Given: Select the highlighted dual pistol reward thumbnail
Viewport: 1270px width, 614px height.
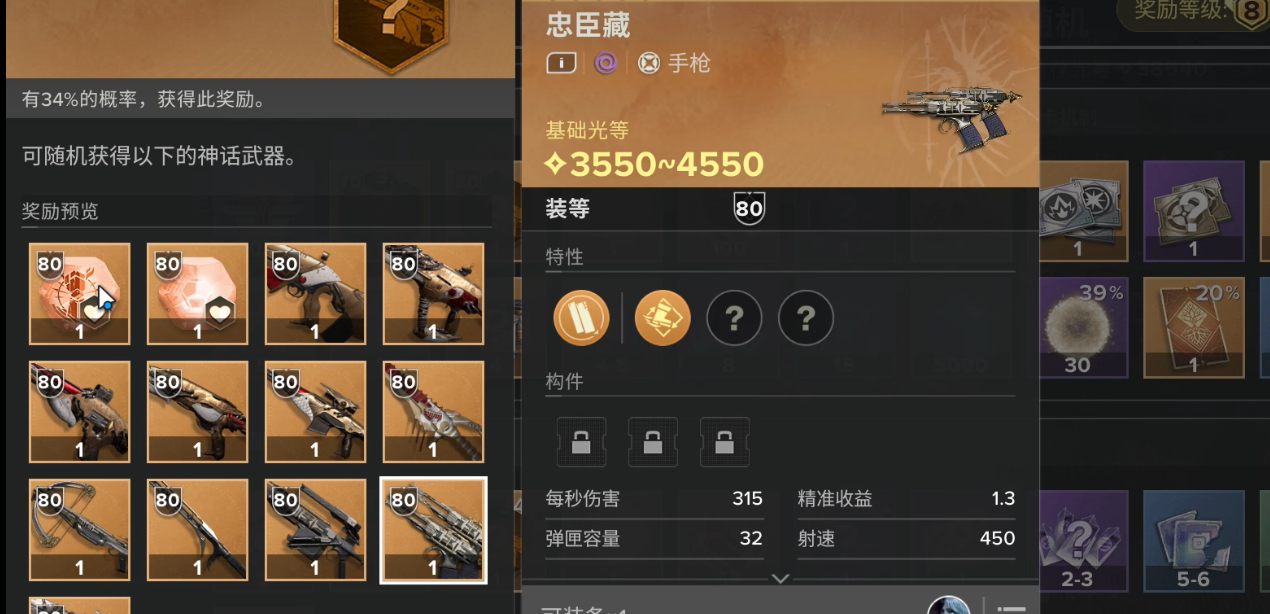Looking at the screenshot, I should pyautogui.click(x=434, y=530).
